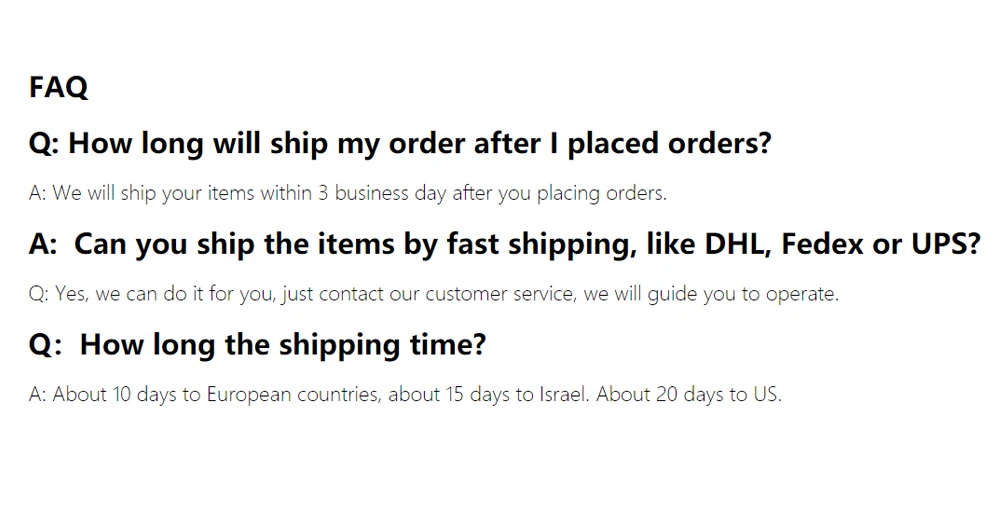Image resolution: width=1000 pixels, height=515 pixels.
Task: Click the answer about contacting customer service
Action: [434, 294]
